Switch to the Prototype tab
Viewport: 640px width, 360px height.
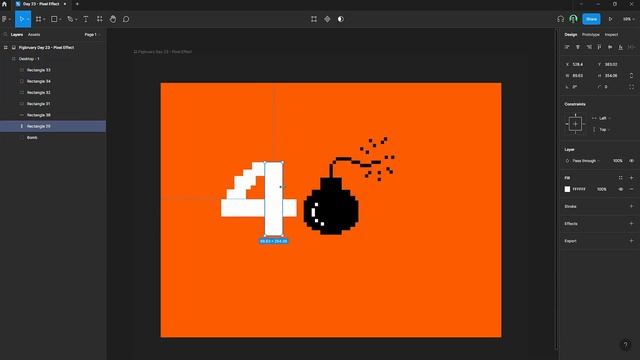tap(591, 35)
